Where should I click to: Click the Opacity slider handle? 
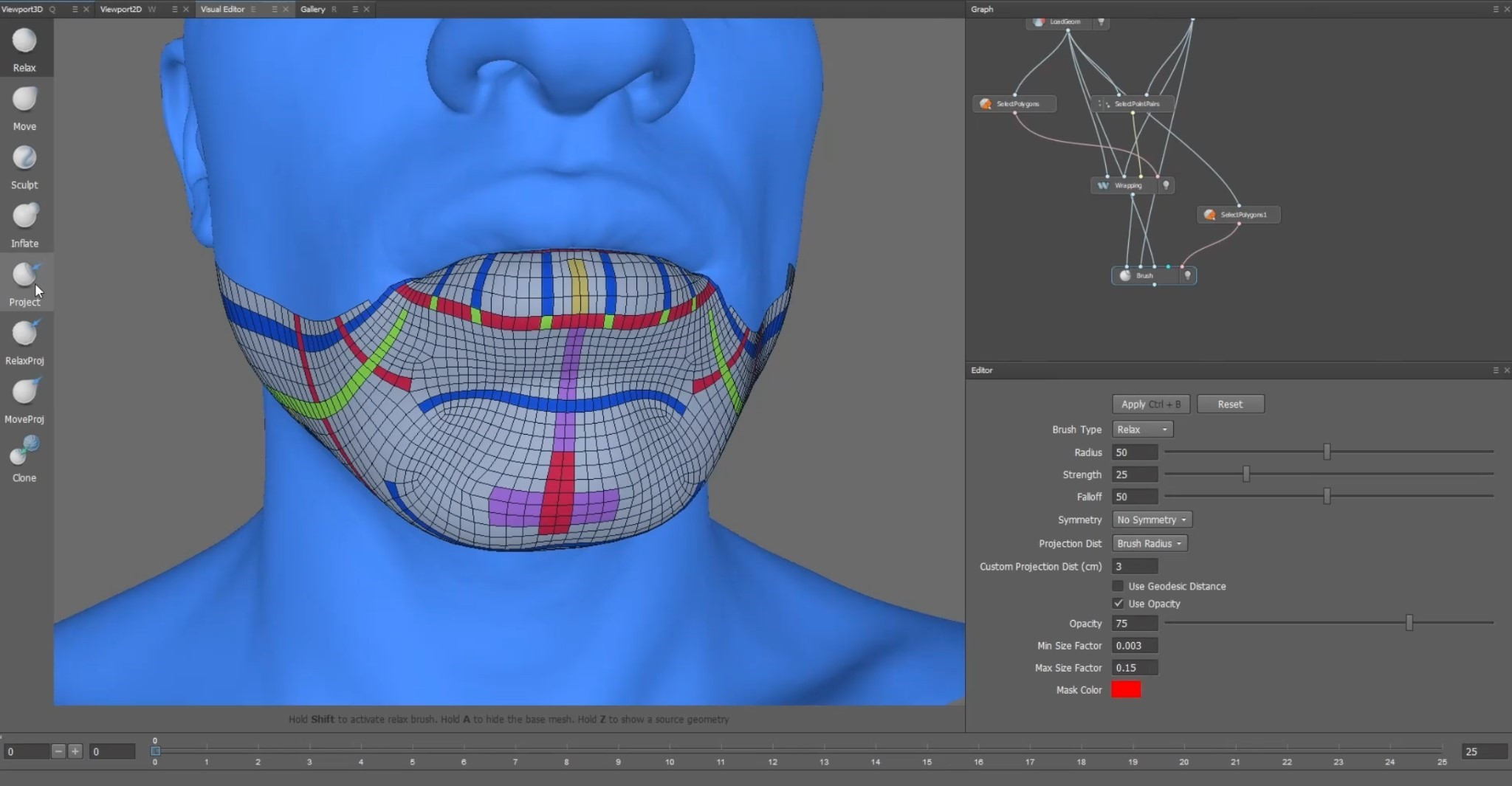click(1409, 623)
